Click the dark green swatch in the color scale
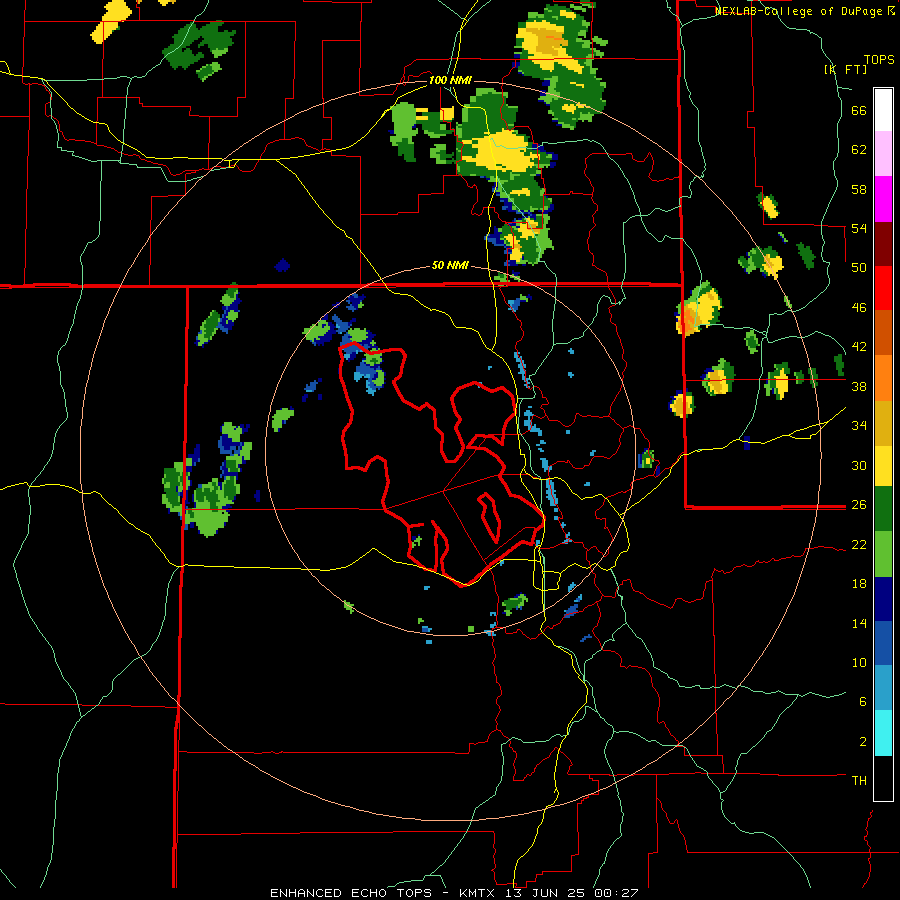The image size is (900, 900). click(x=883, y=509)
